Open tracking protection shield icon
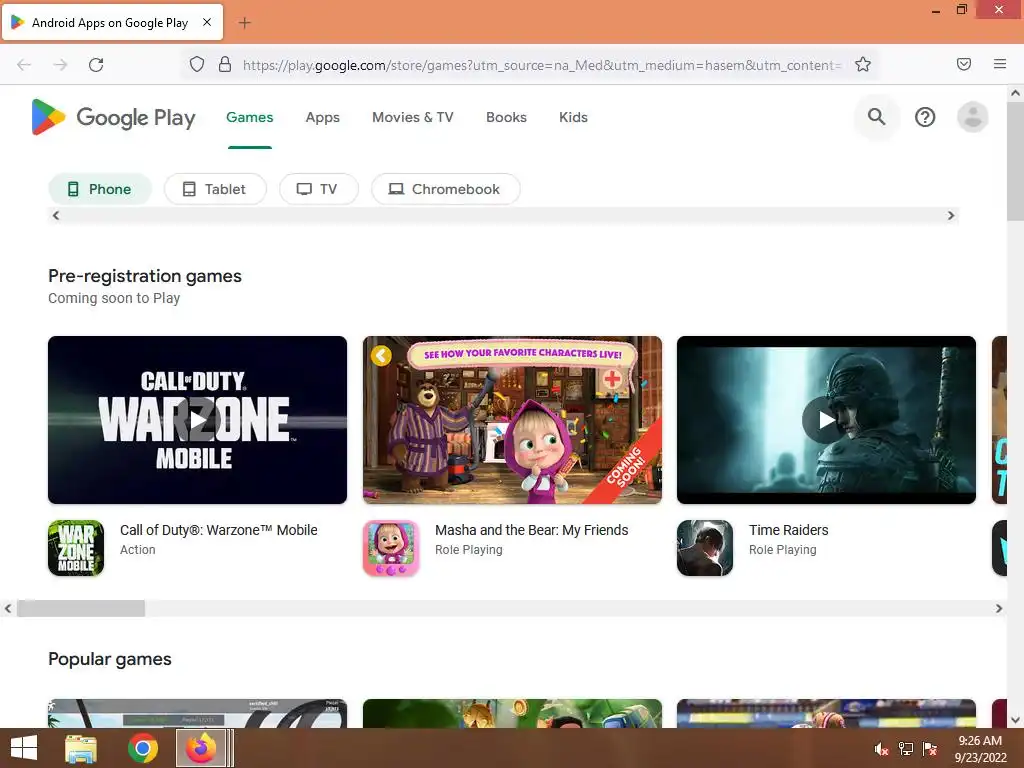Viewport: 1024px width, 768px height. pos(197,64)
